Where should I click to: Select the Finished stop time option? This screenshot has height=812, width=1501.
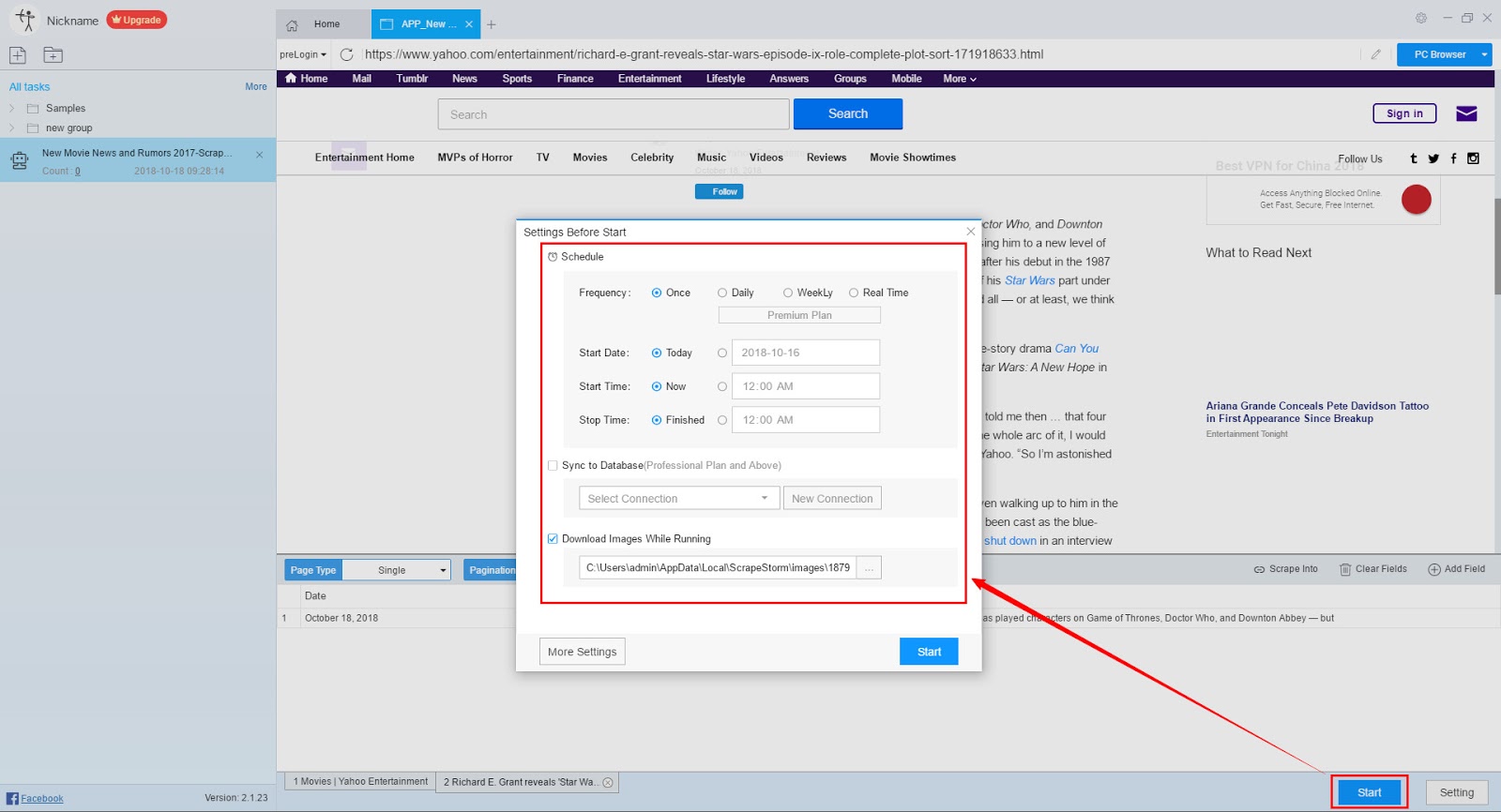(x=657, y=420)
